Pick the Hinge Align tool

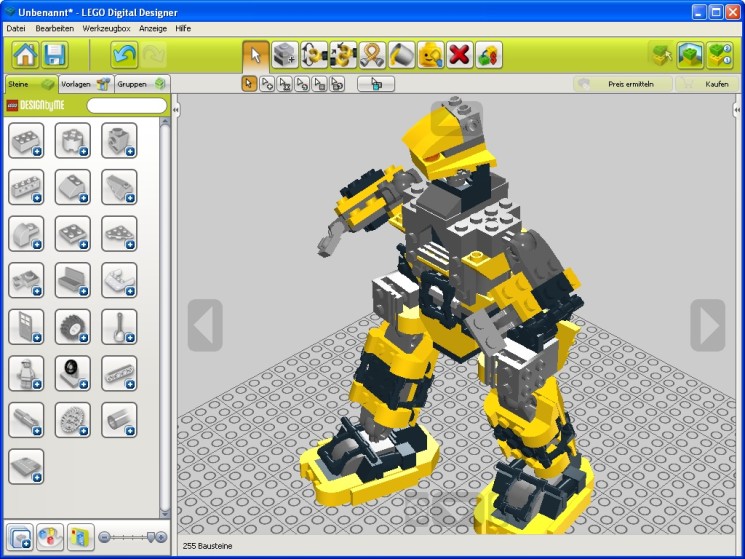tap(343, 55)
